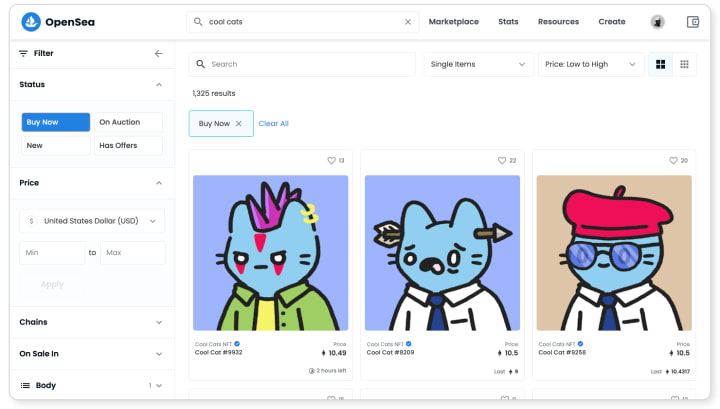Open Cool Cat #9258 image with beret

614,253
